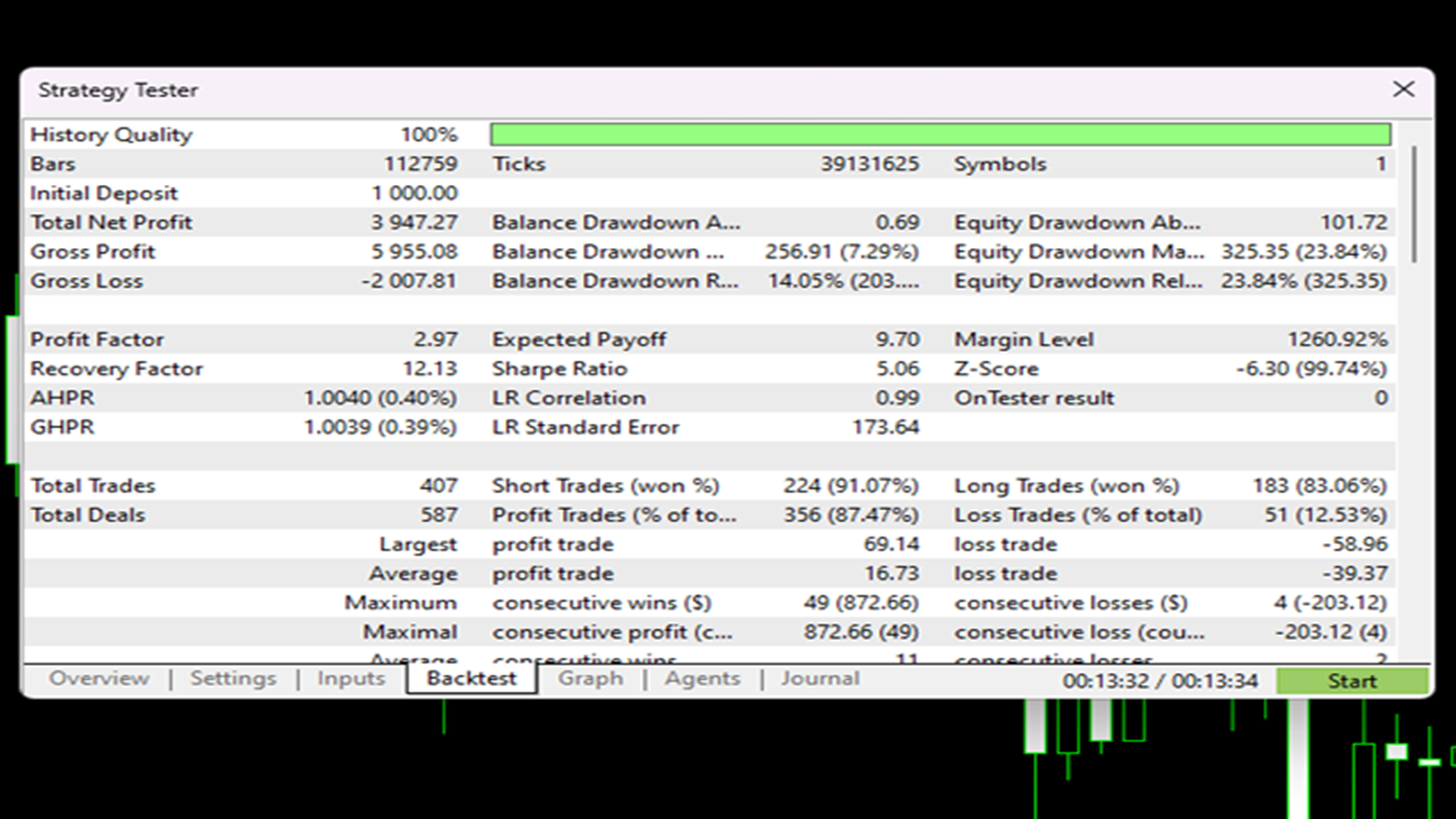Open the Agents tab

(703, 678)
